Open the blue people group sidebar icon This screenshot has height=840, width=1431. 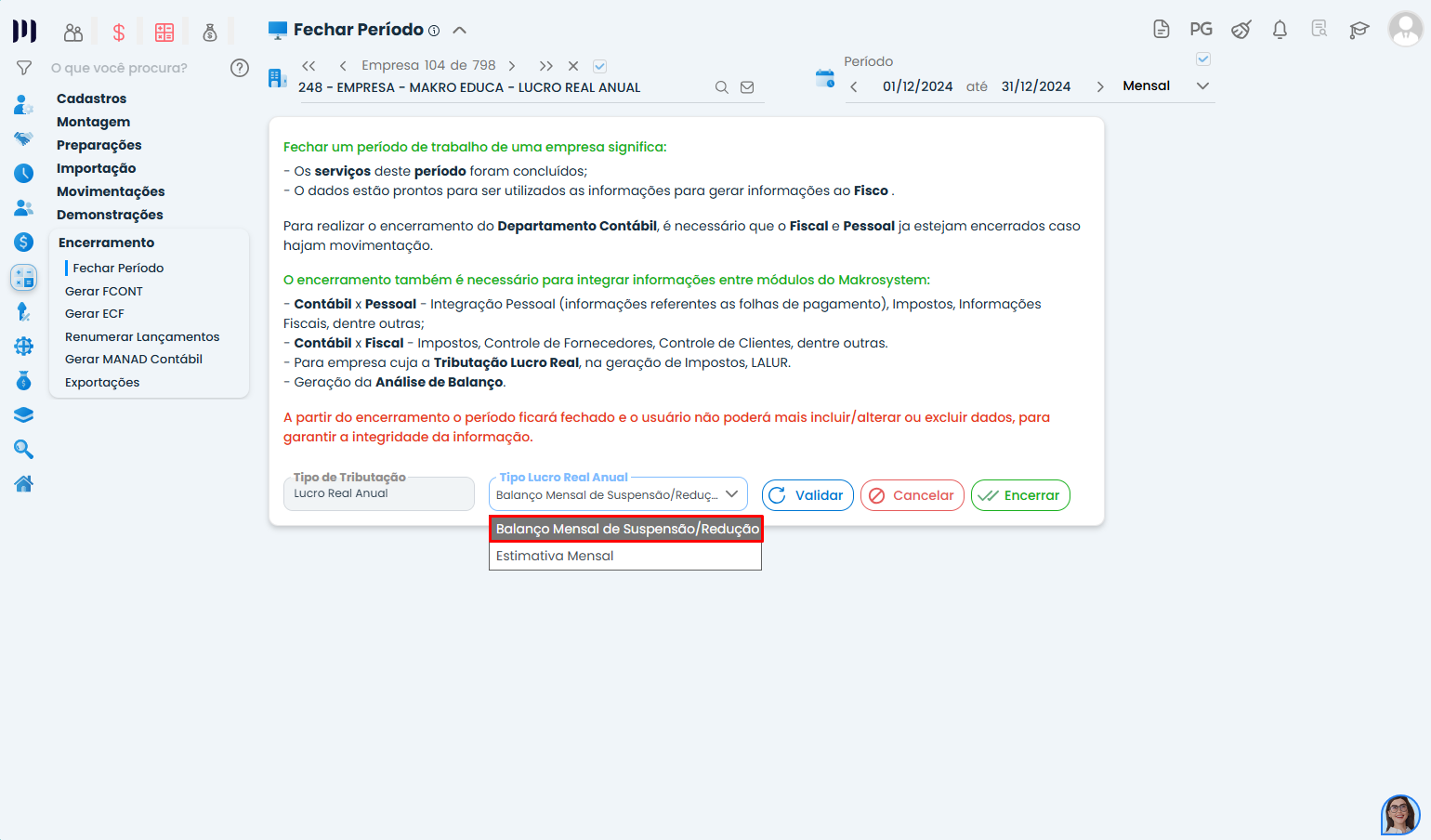[x=24, y=207]
